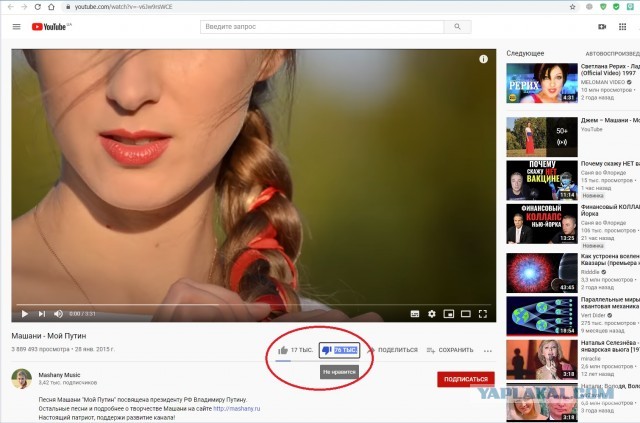The width and height of the screenshot is (640, 423).
Task: Switch to miniplayer mode
Action: pyautogui.click(x=449, y=314)
